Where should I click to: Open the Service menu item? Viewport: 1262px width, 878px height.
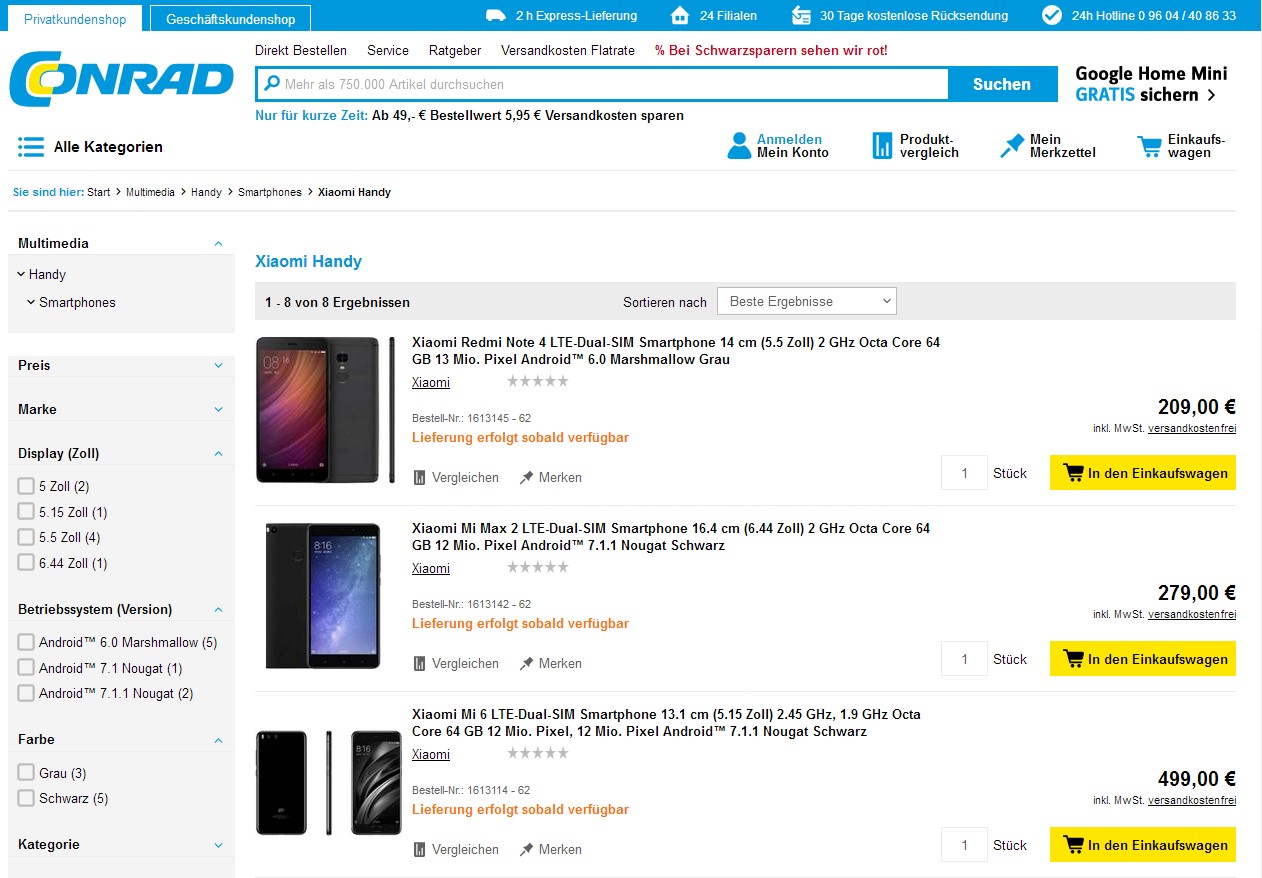388,50
